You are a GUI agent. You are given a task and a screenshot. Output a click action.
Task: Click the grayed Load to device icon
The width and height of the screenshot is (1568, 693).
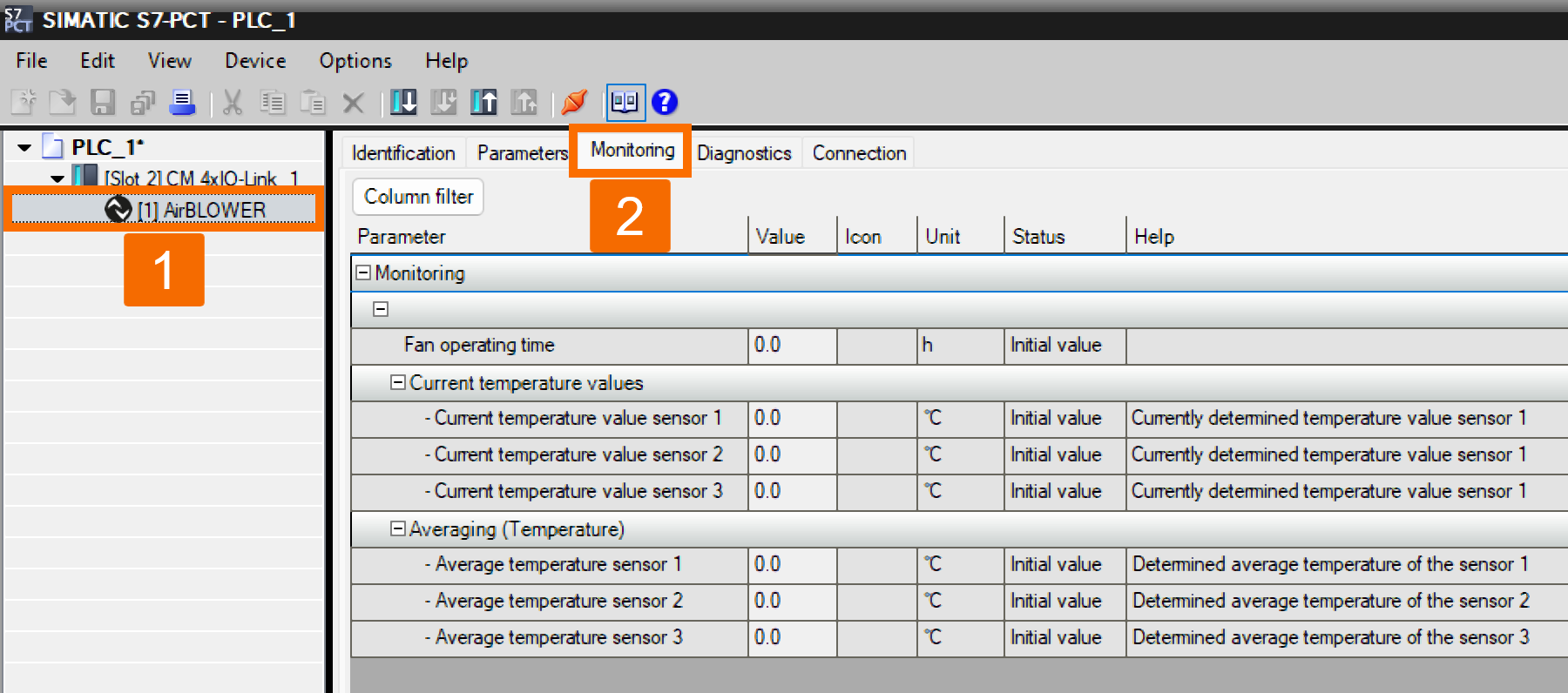(443, 103)
